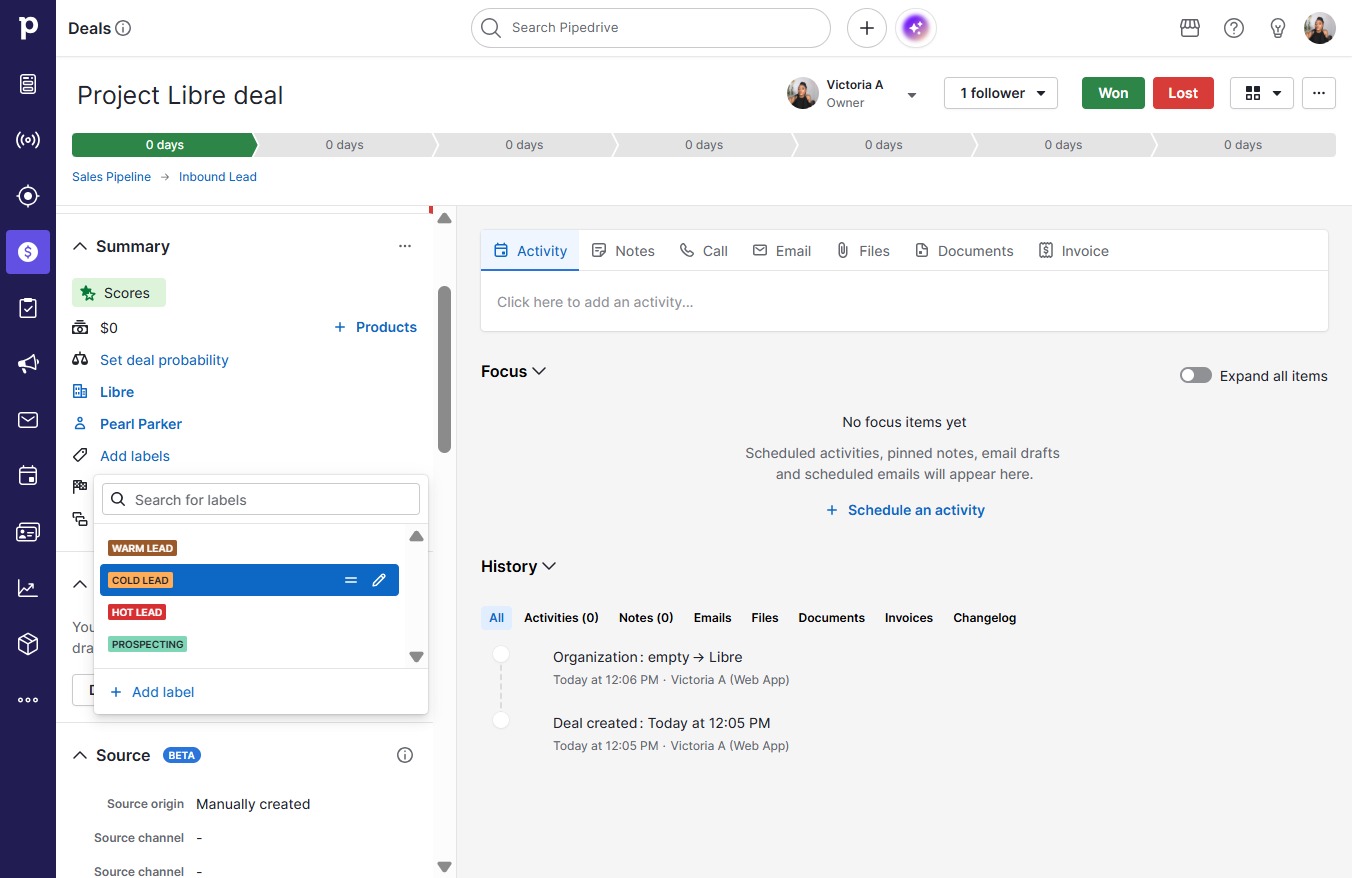
Task: Collapse the Source section
Action: click(x=80, y=755)
